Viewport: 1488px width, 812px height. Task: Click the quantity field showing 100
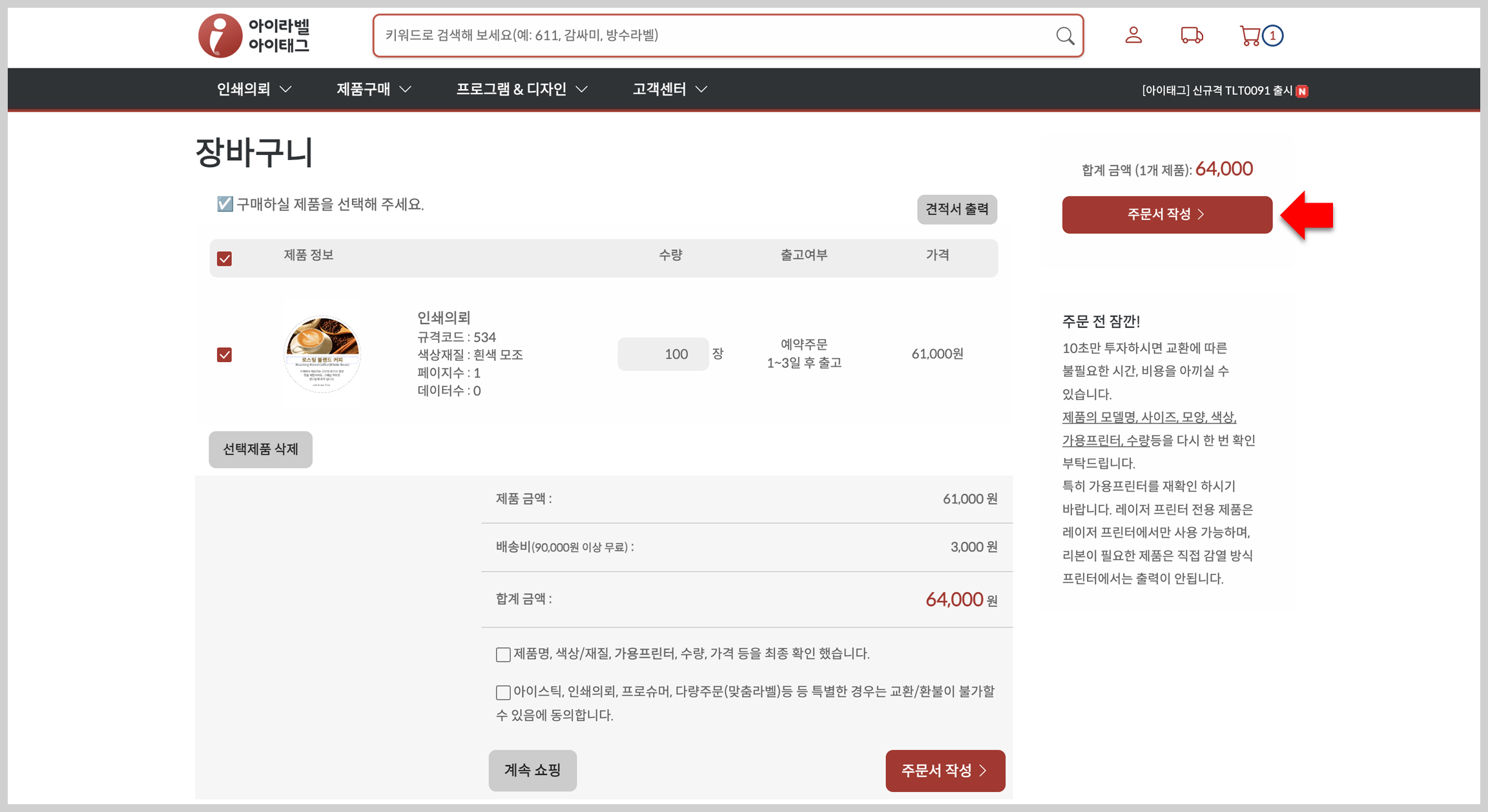tap(663, 354)
